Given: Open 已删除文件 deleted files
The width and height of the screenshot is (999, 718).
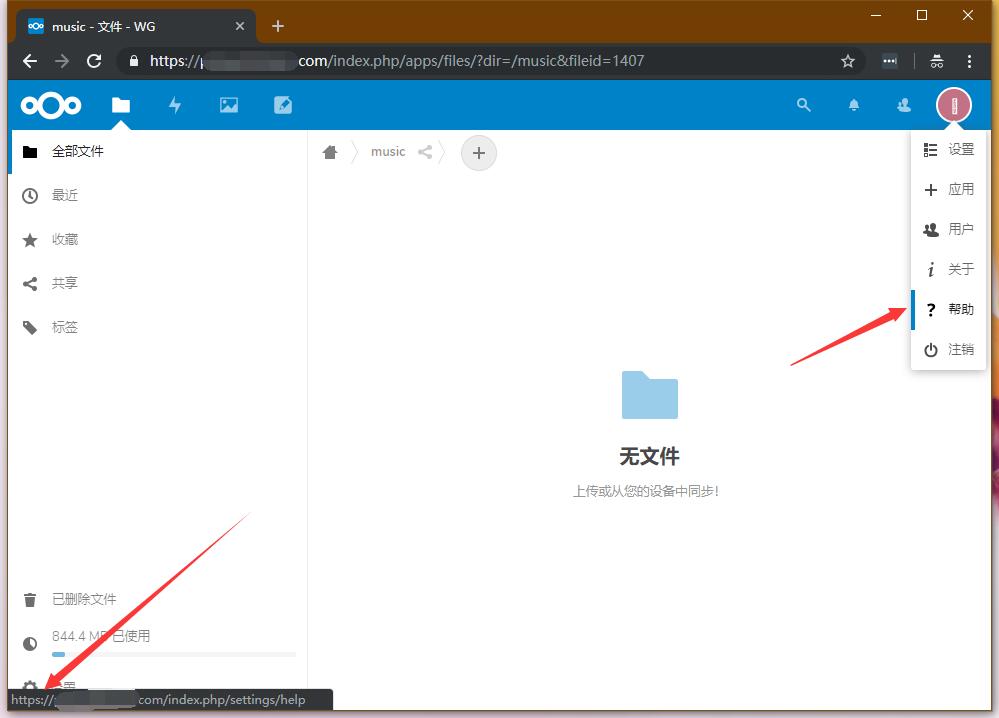Looking at the screenshot, I should point(158,600).
